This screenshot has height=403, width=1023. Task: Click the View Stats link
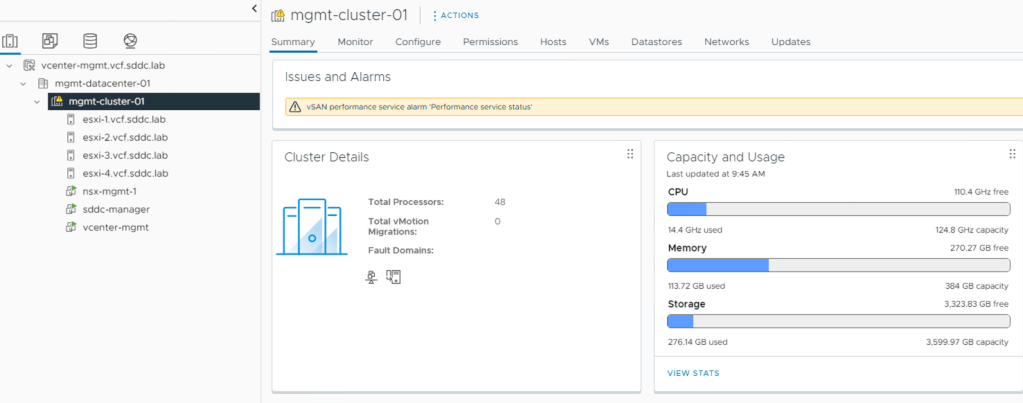pos(693,373)
